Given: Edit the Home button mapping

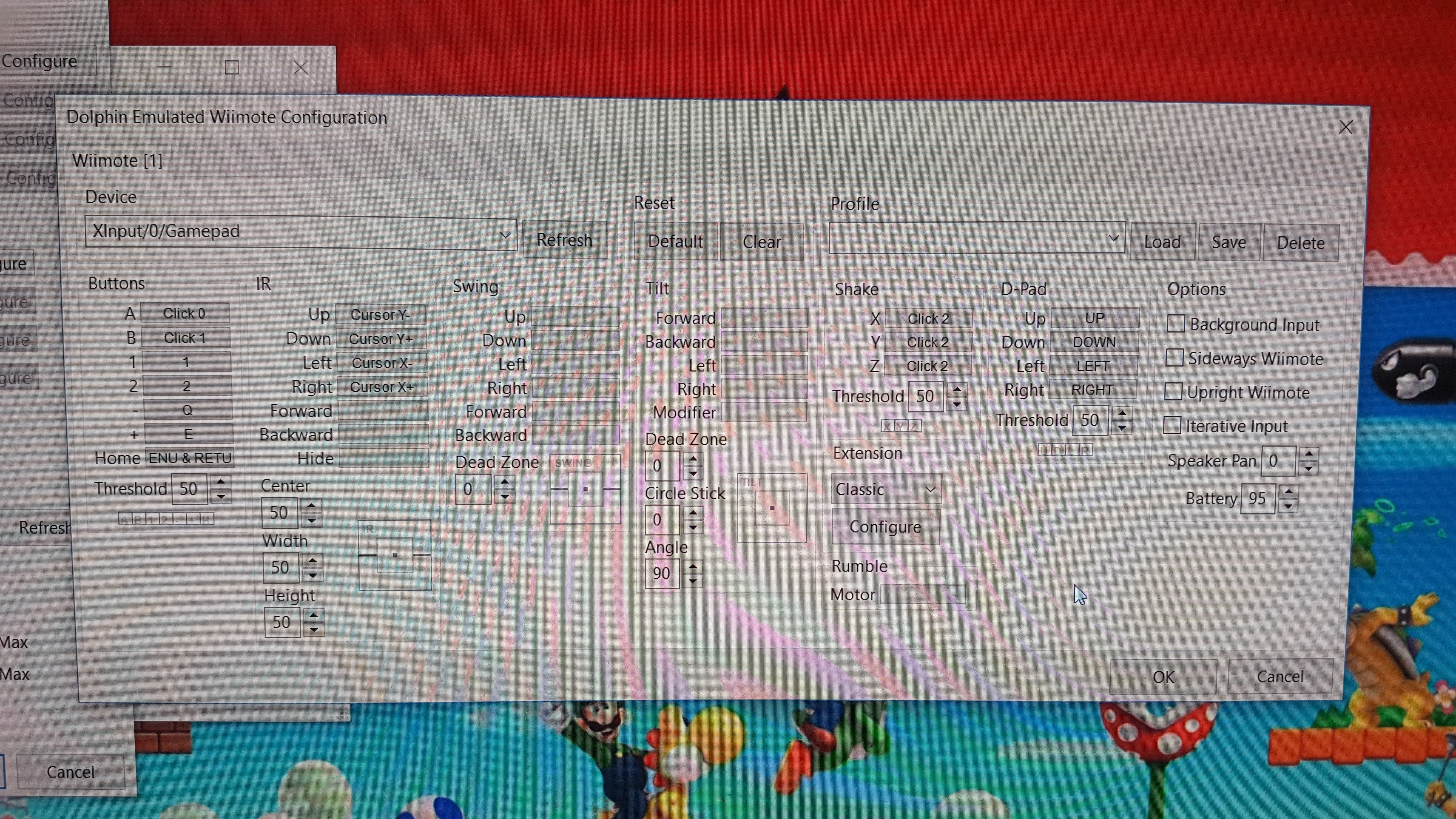Looking at the screenshot, I should point(189,458).
